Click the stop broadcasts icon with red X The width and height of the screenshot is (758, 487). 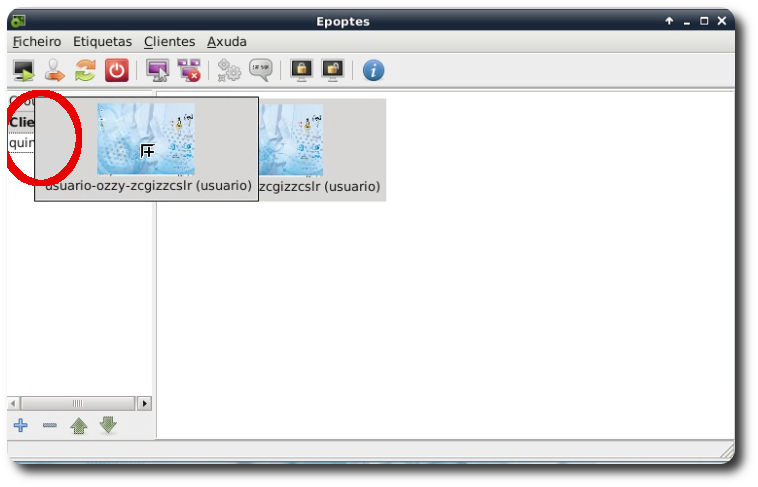(188, 70)
